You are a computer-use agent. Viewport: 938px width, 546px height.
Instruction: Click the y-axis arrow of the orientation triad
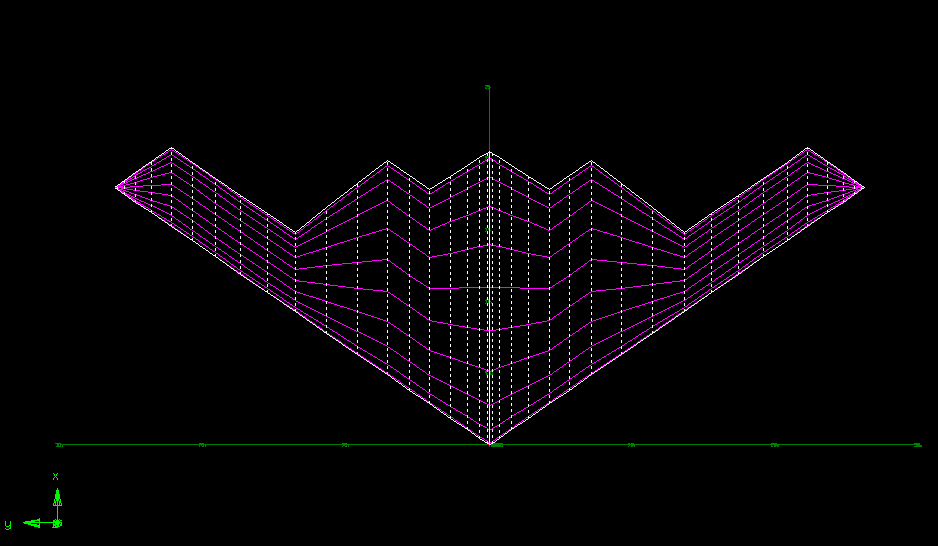34,522
